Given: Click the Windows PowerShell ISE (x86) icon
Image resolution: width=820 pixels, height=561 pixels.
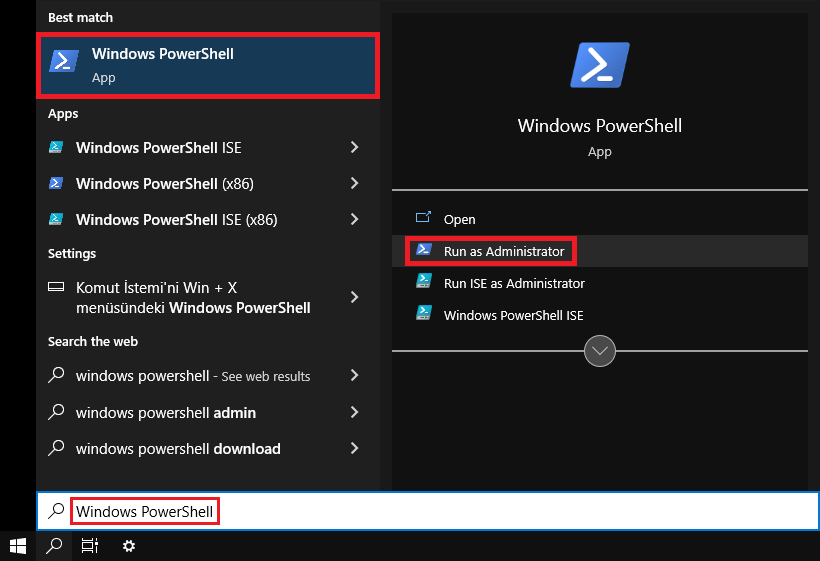Looking at the screenshot, I should [56, 220].
